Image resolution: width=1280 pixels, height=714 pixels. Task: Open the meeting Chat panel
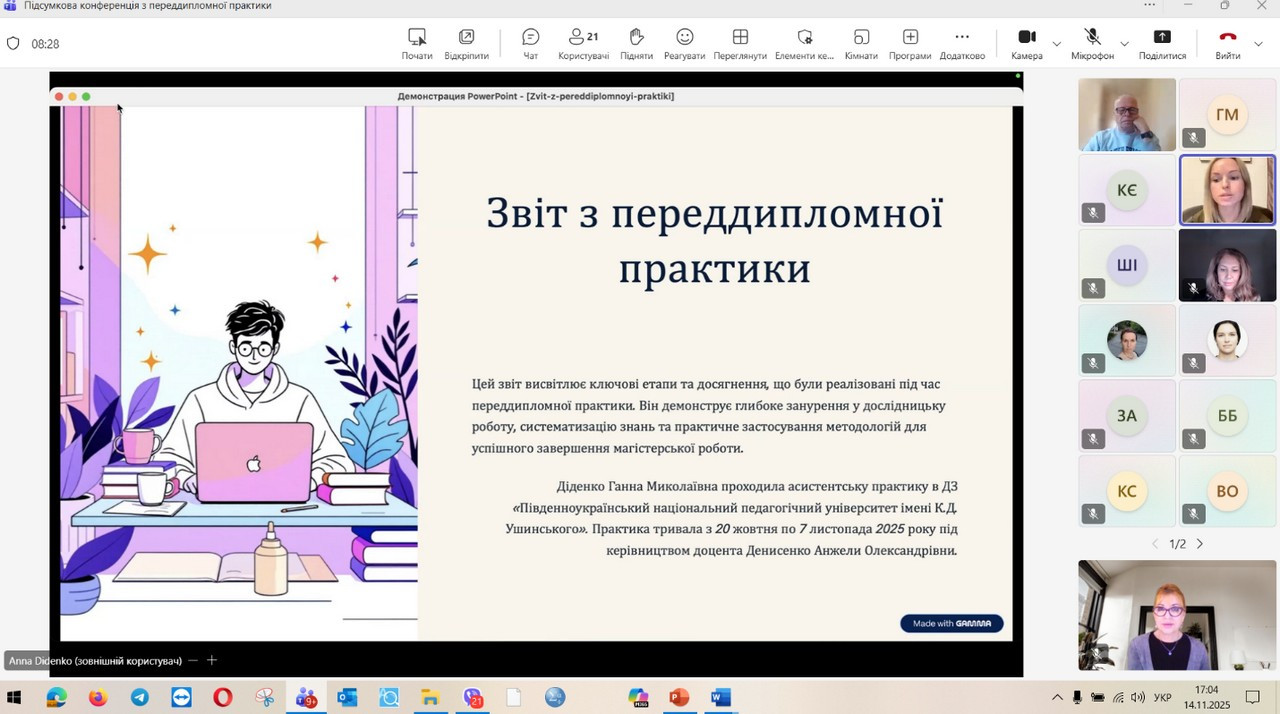point(530,44)
